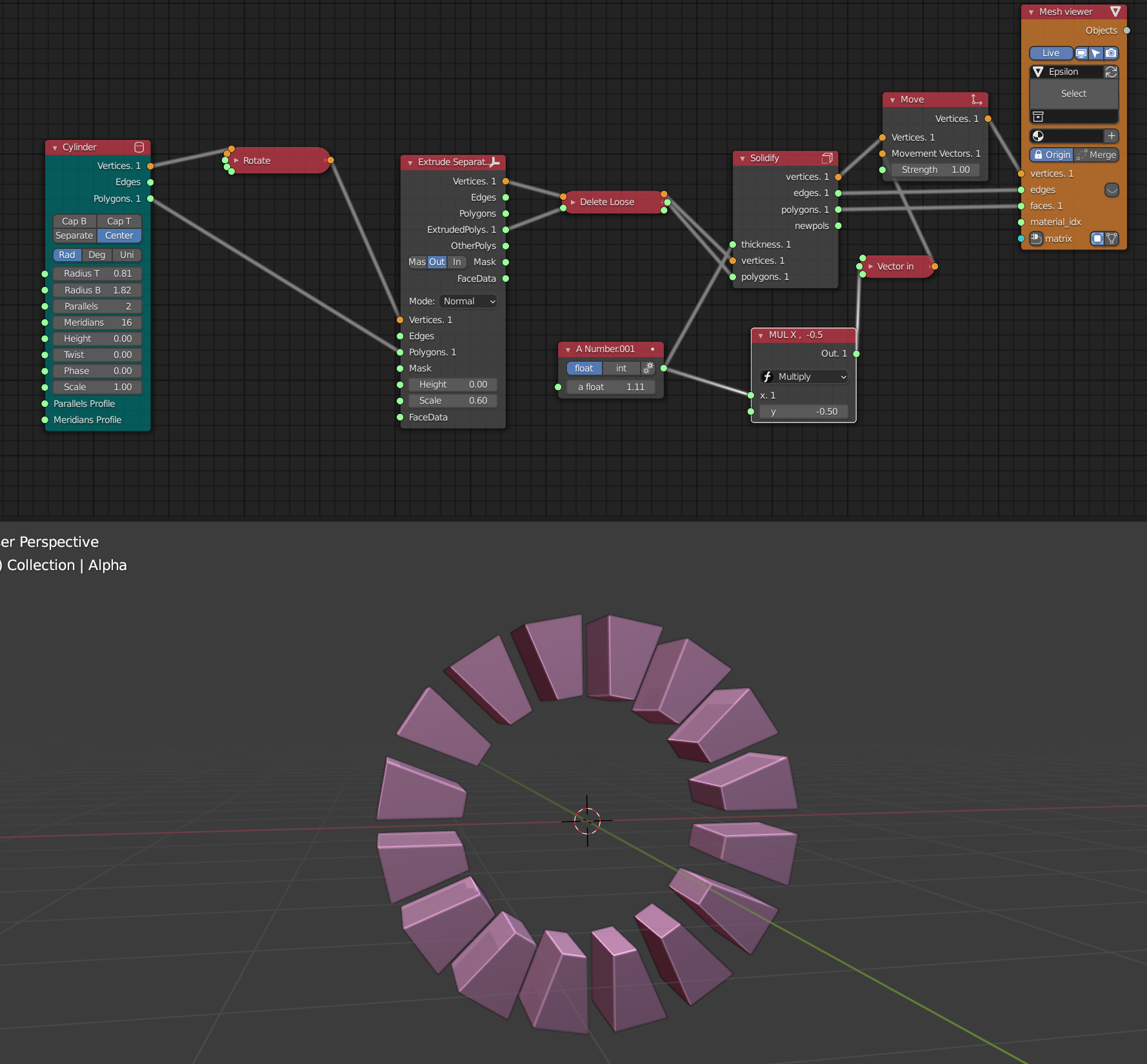Switch mask mode to In on Extrude Separate

click(456, 262)
